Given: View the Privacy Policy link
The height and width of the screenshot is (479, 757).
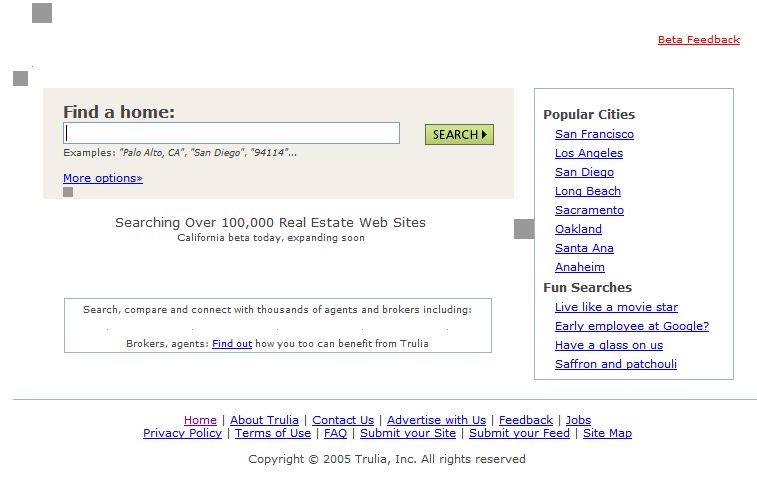Looking at the screenshot, I should click(182, 433).
